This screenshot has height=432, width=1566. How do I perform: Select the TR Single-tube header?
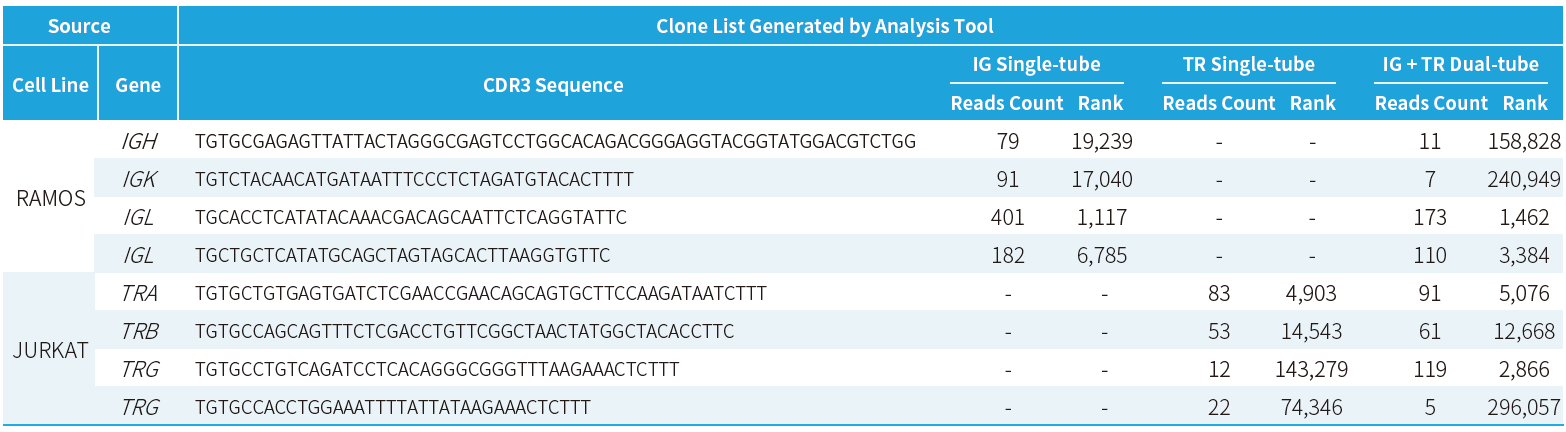point(1248,65)
